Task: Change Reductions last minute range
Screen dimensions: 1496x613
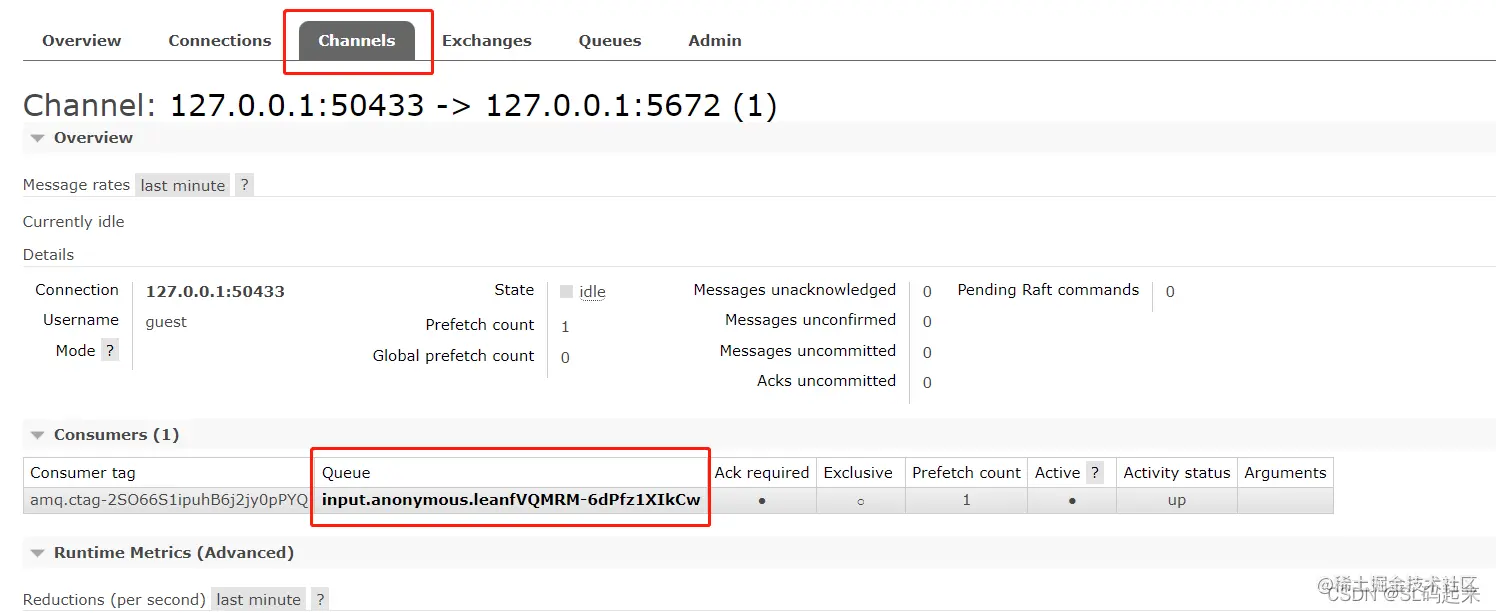Action: [259, 600]
